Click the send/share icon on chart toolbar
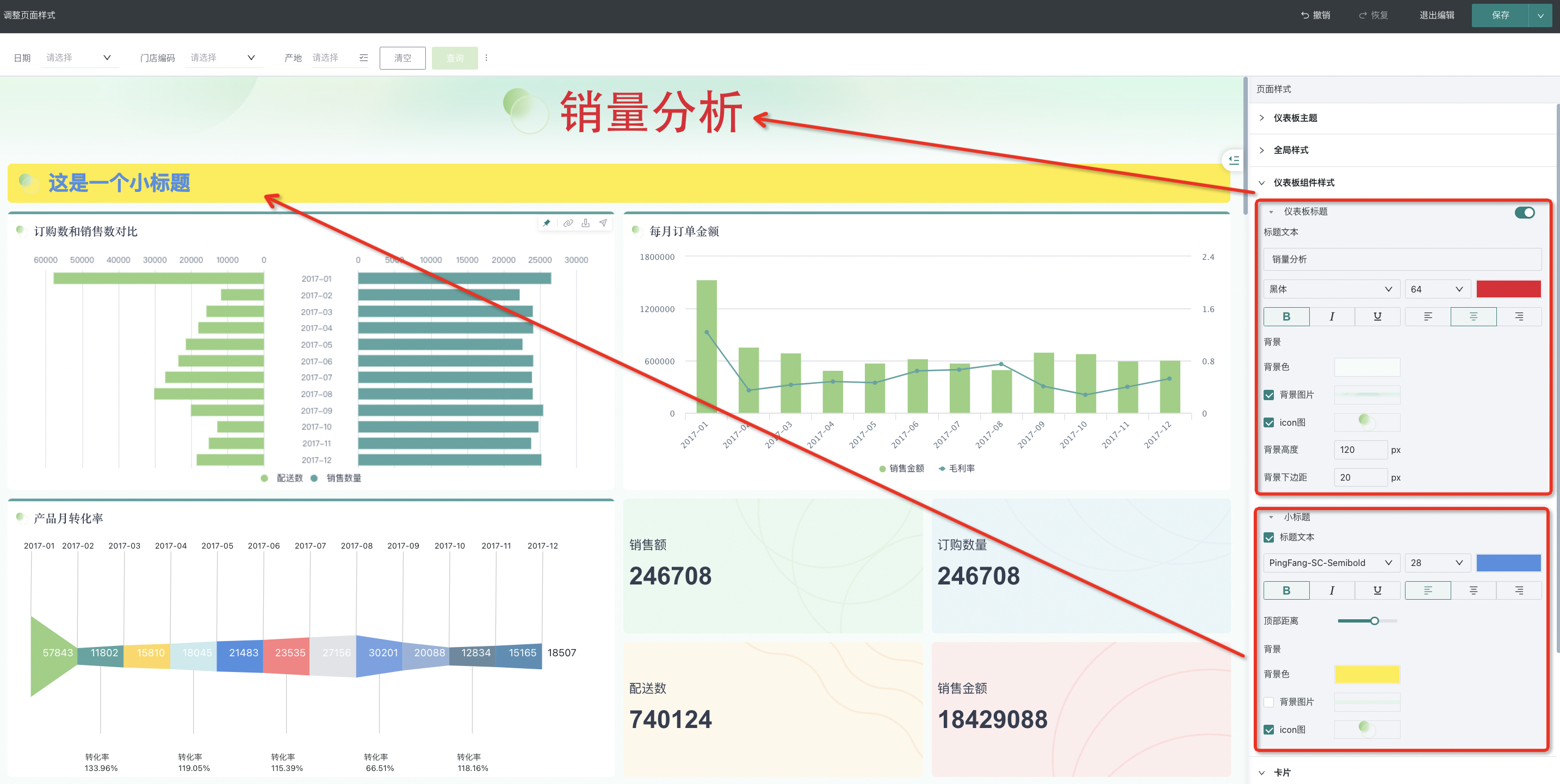The width and height of the screenshot is (1560, 784). (x=603, y=223)
